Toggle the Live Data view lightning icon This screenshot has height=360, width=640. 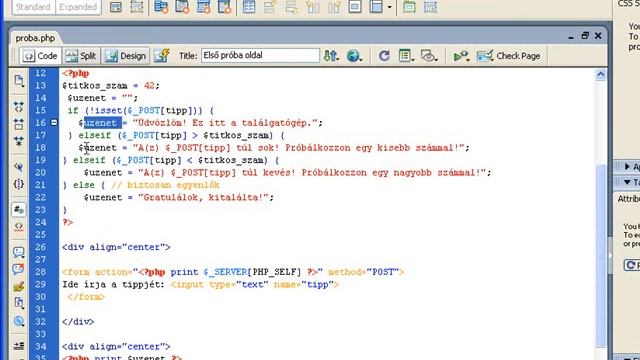162,56
